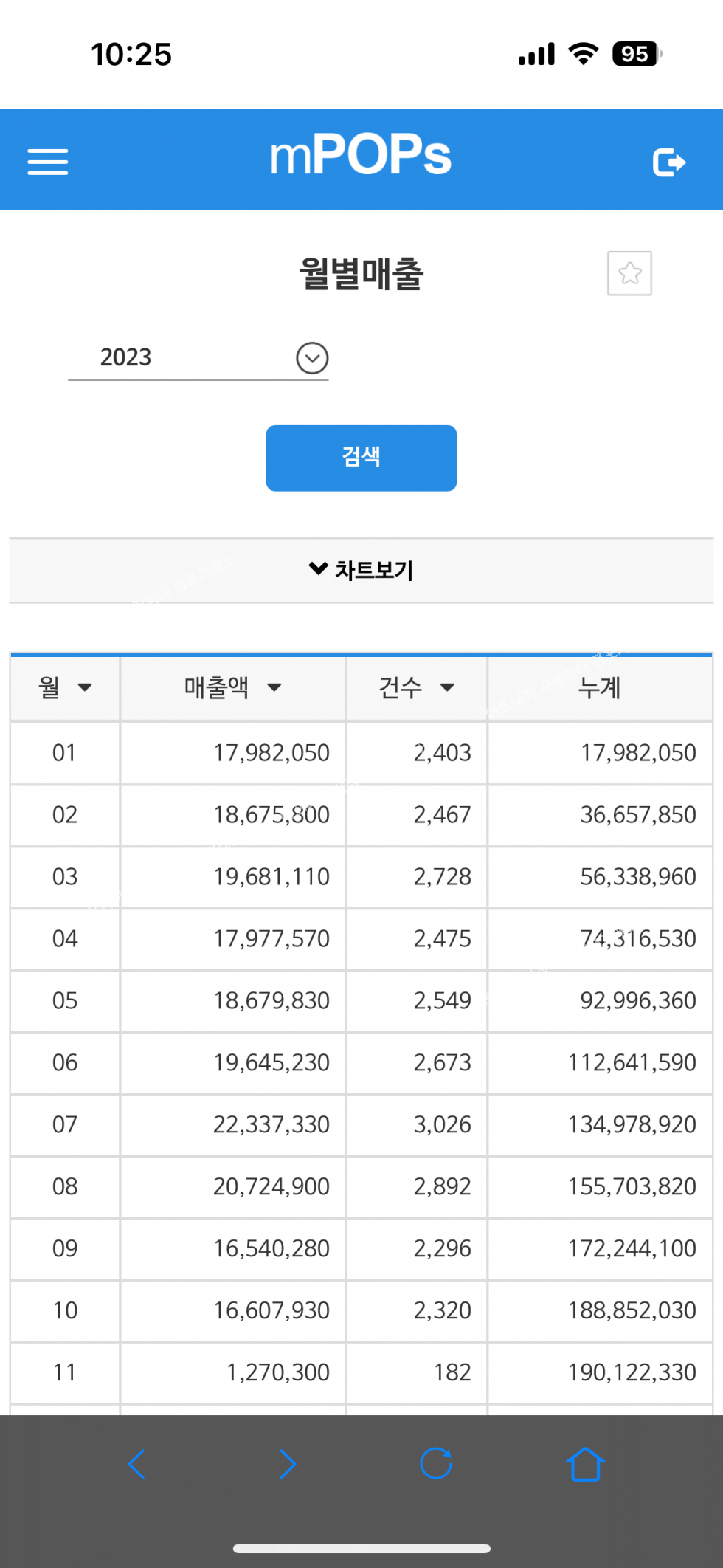Select the row for month 07

361,1124
